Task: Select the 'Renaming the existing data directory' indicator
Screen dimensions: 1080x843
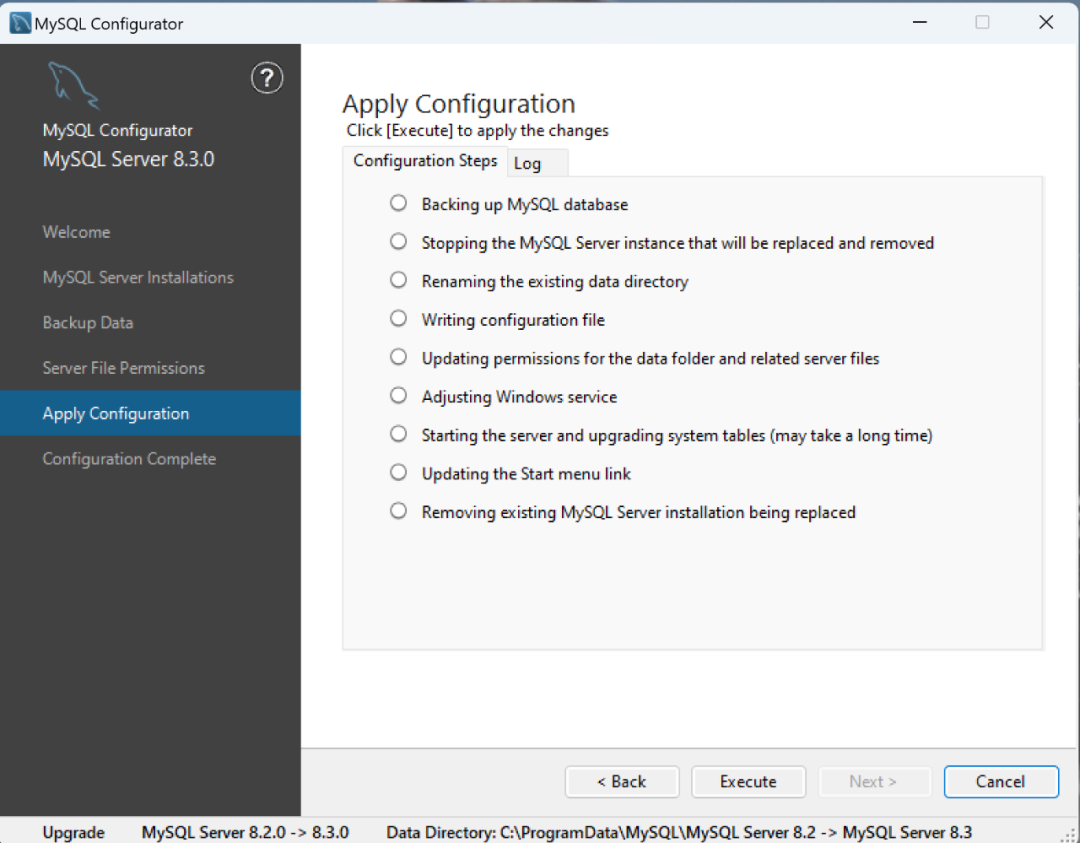Action: click(x=398, y=280)
